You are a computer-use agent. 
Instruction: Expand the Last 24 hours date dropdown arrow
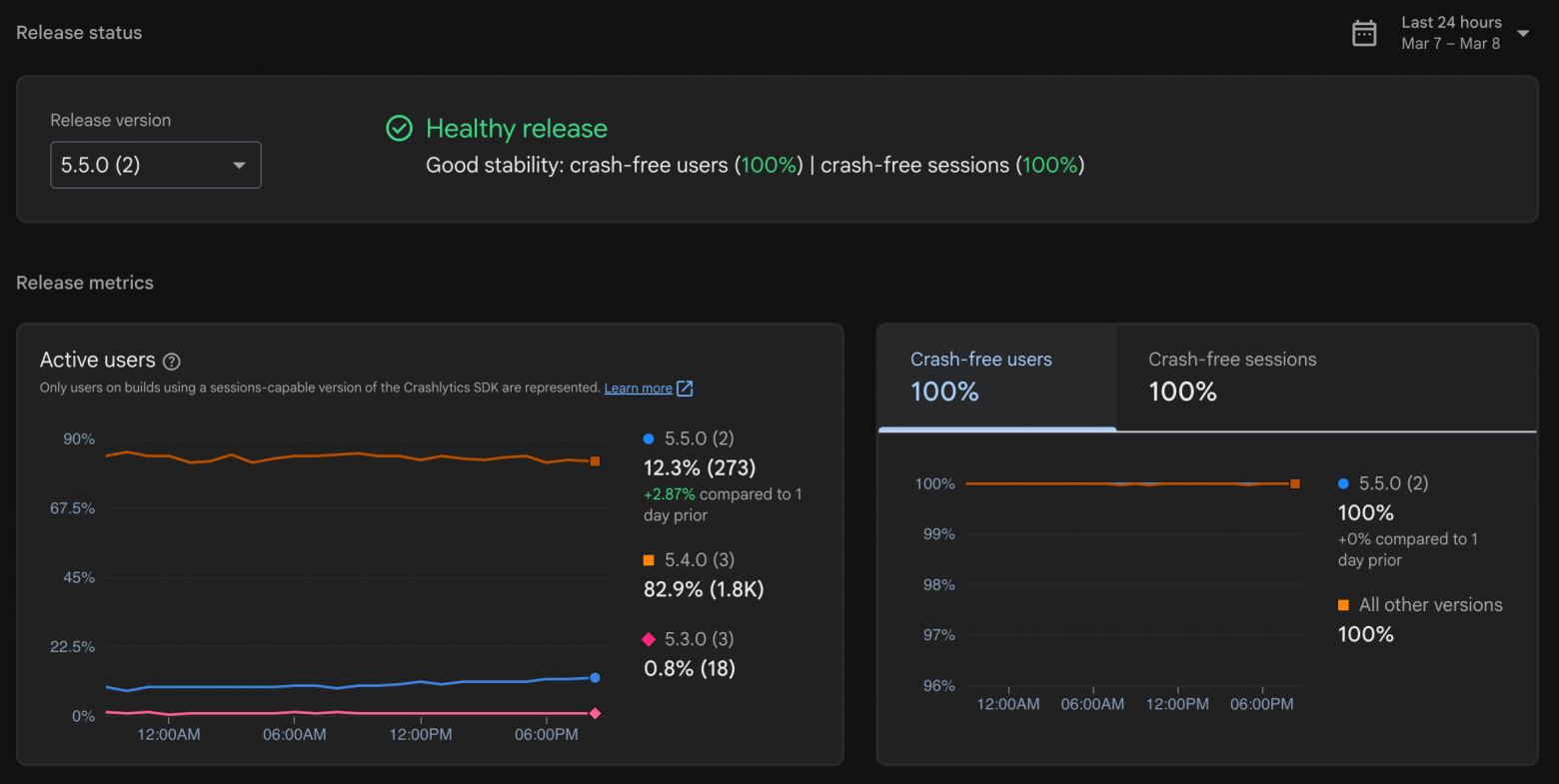pyautogui.click(x=1523, y=33)
